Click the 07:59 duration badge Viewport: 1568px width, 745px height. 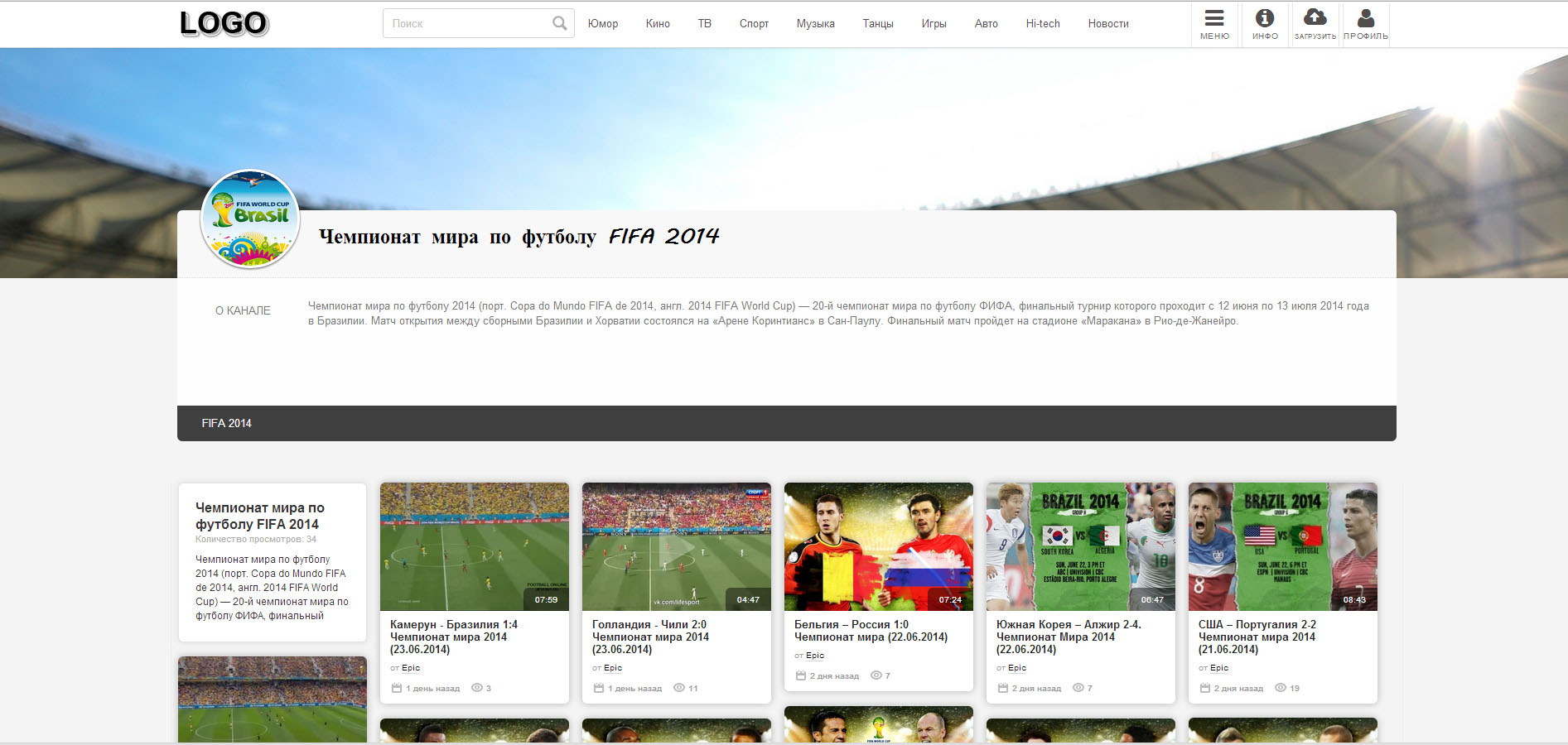pos(546,599)
